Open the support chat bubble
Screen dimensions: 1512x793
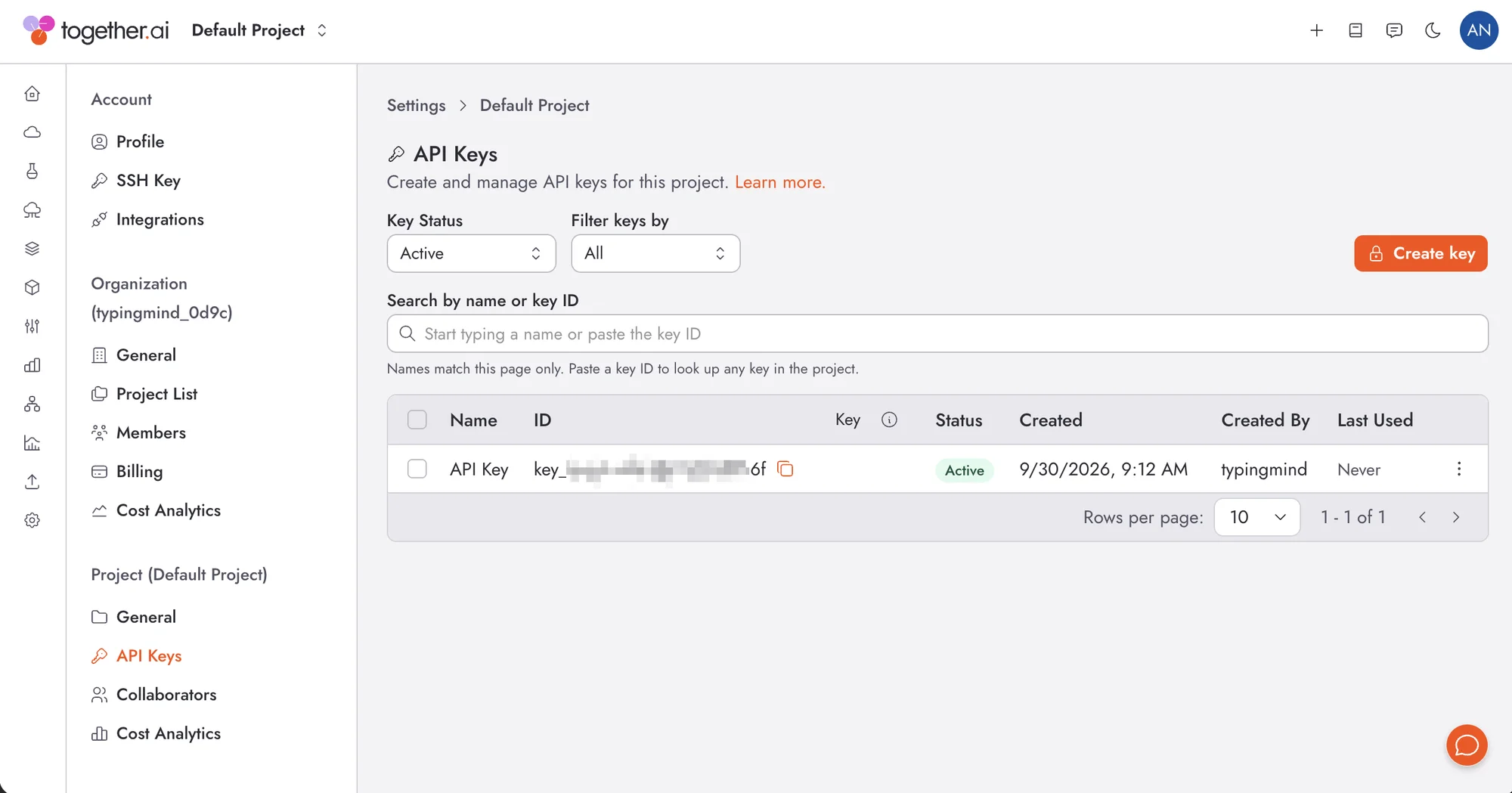(1467, 745)
